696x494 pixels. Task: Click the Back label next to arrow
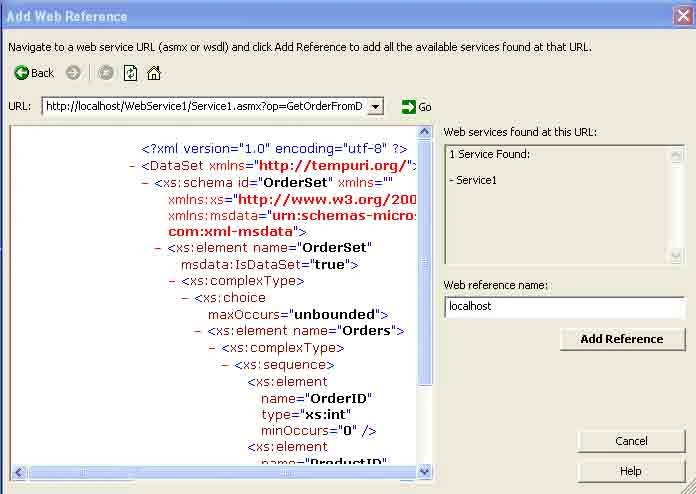pyautogui.click(x=42, y=73)
